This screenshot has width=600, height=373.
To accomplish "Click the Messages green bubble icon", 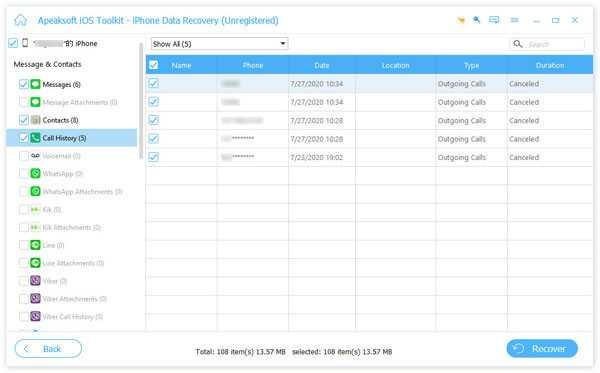I will (36, 84).
